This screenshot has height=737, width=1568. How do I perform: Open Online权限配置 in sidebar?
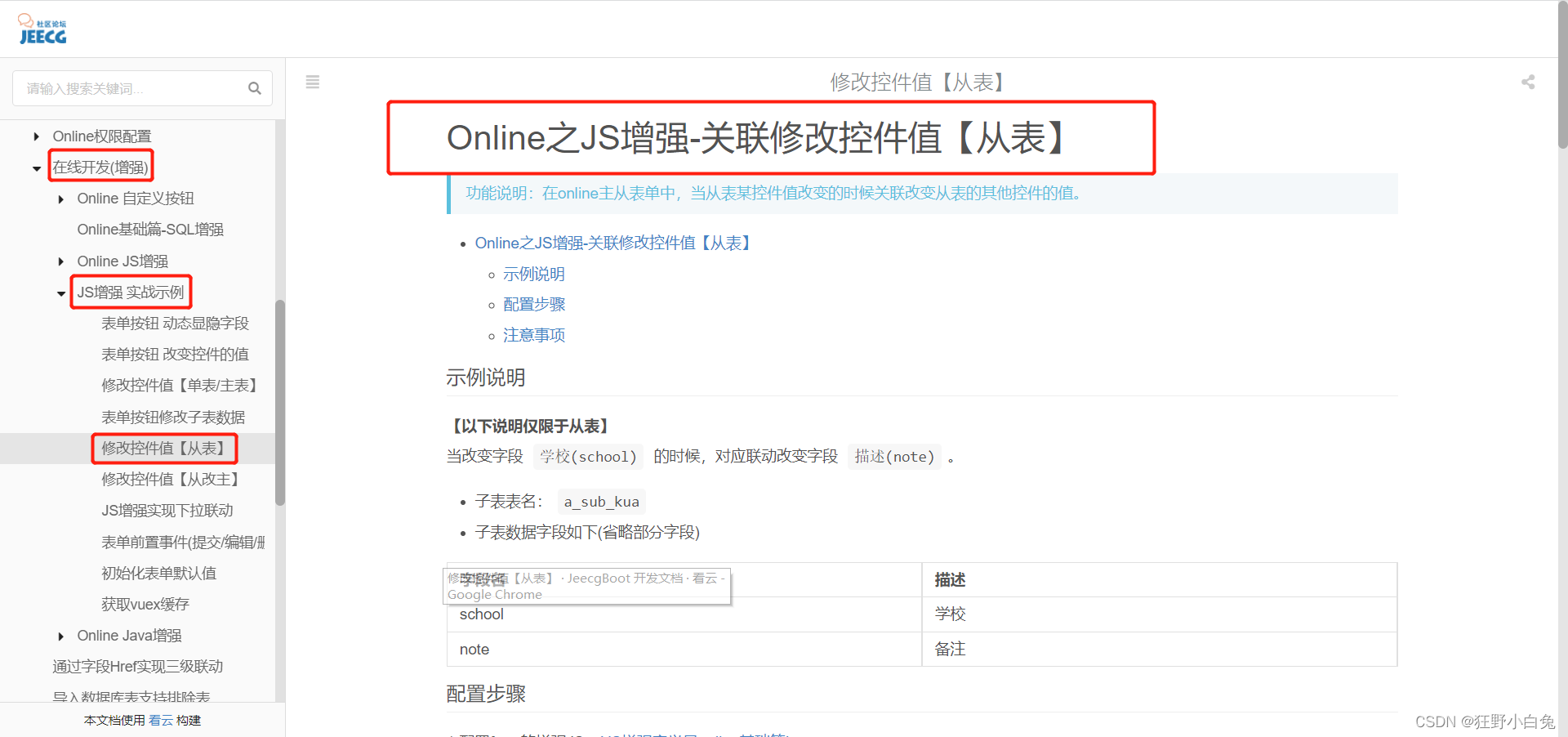coord(102,136)
